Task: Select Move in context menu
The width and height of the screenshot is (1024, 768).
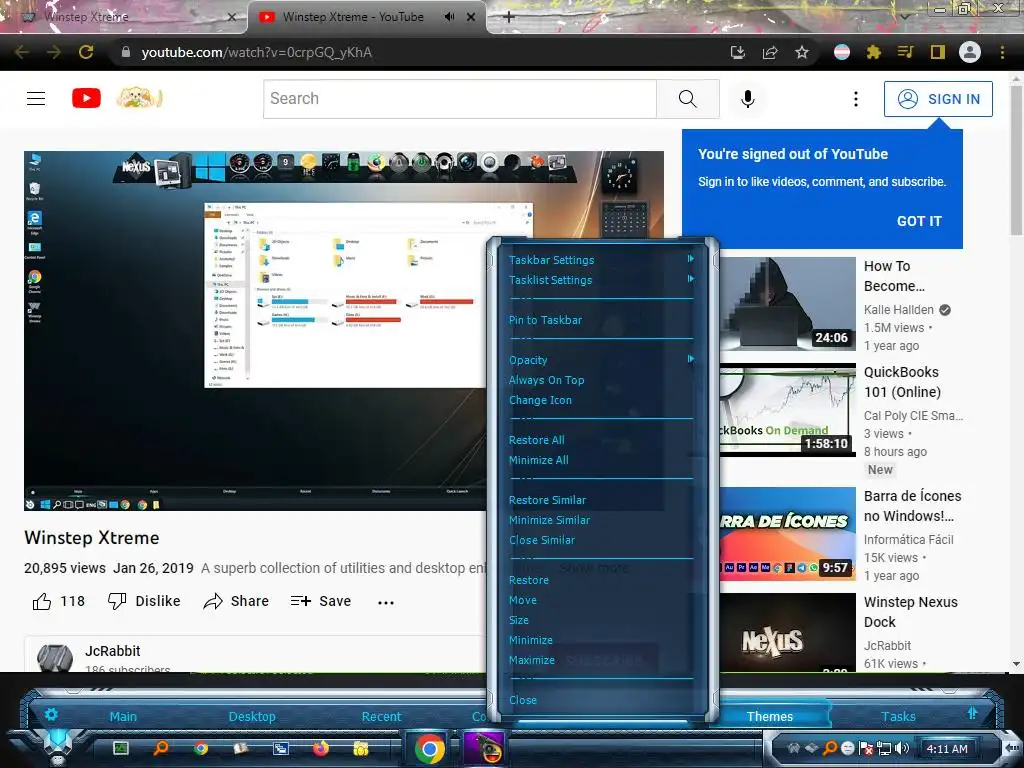Action: pos(522,600)
